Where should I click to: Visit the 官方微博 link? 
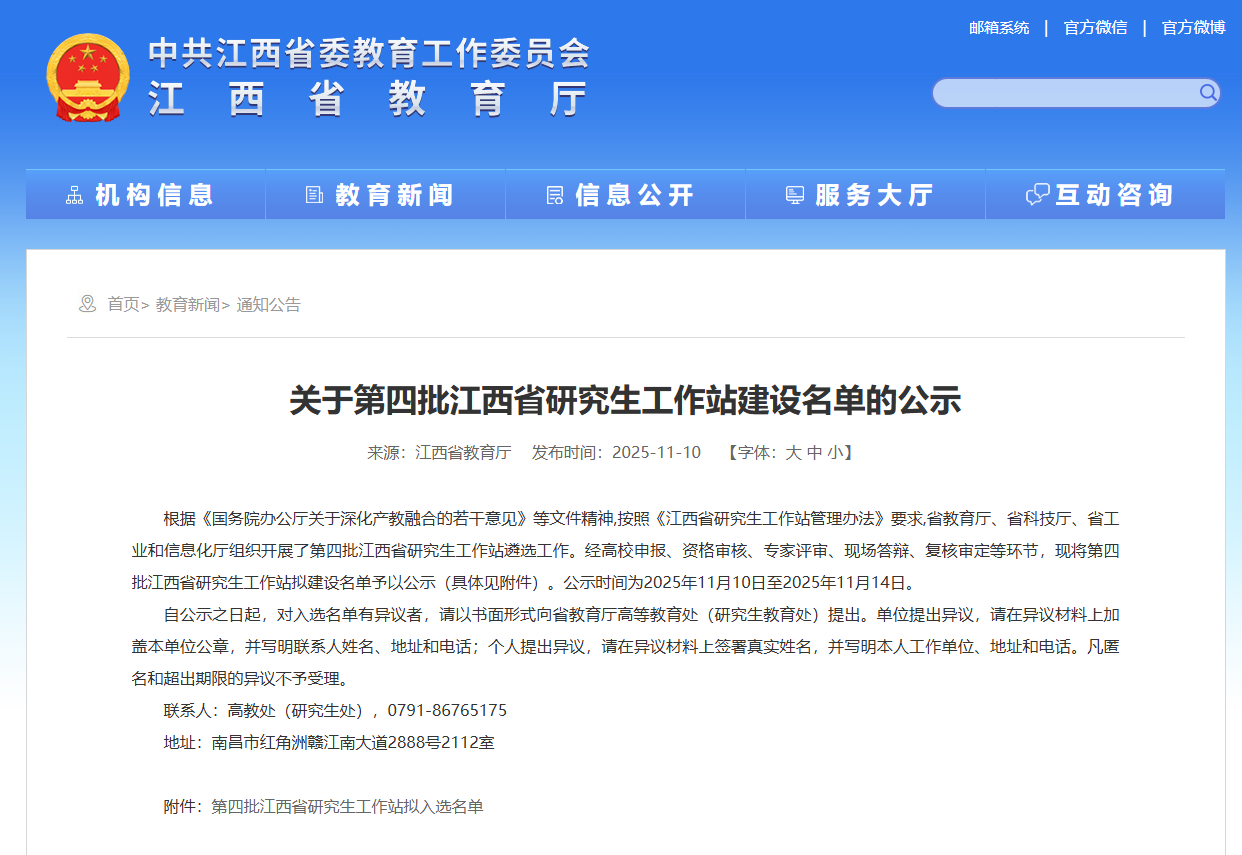1193,28
